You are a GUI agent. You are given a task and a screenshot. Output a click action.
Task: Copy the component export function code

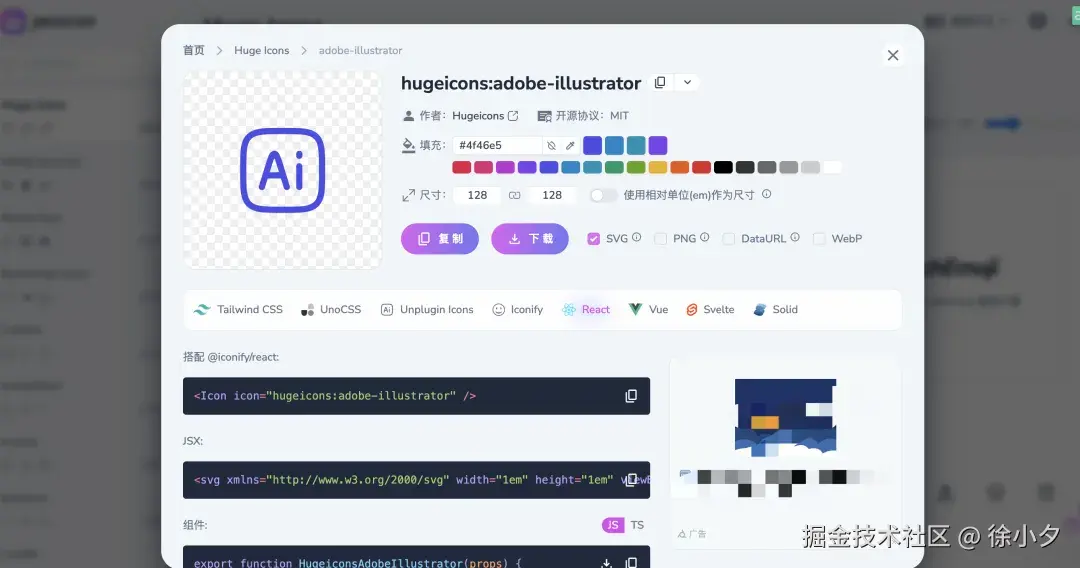coord(631,563)
